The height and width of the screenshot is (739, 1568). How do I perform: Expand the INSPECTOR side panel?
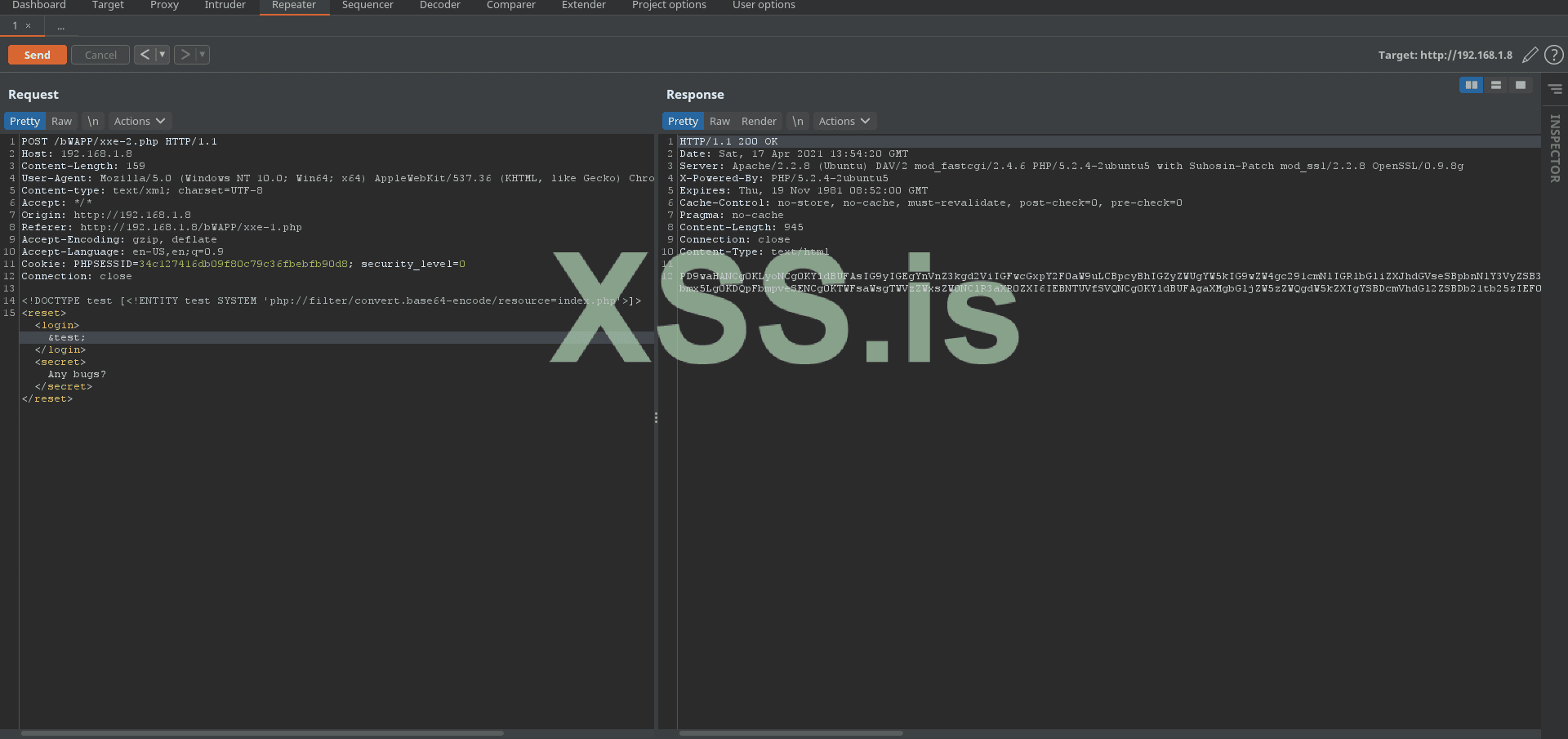tap(1555, 149)
